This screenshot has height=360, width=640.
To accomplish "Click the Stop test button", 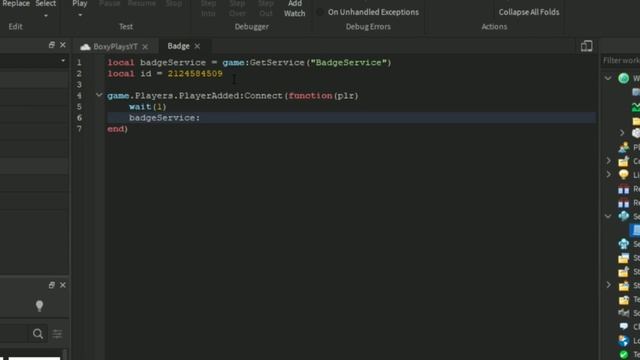I will [x=174, y=4].
